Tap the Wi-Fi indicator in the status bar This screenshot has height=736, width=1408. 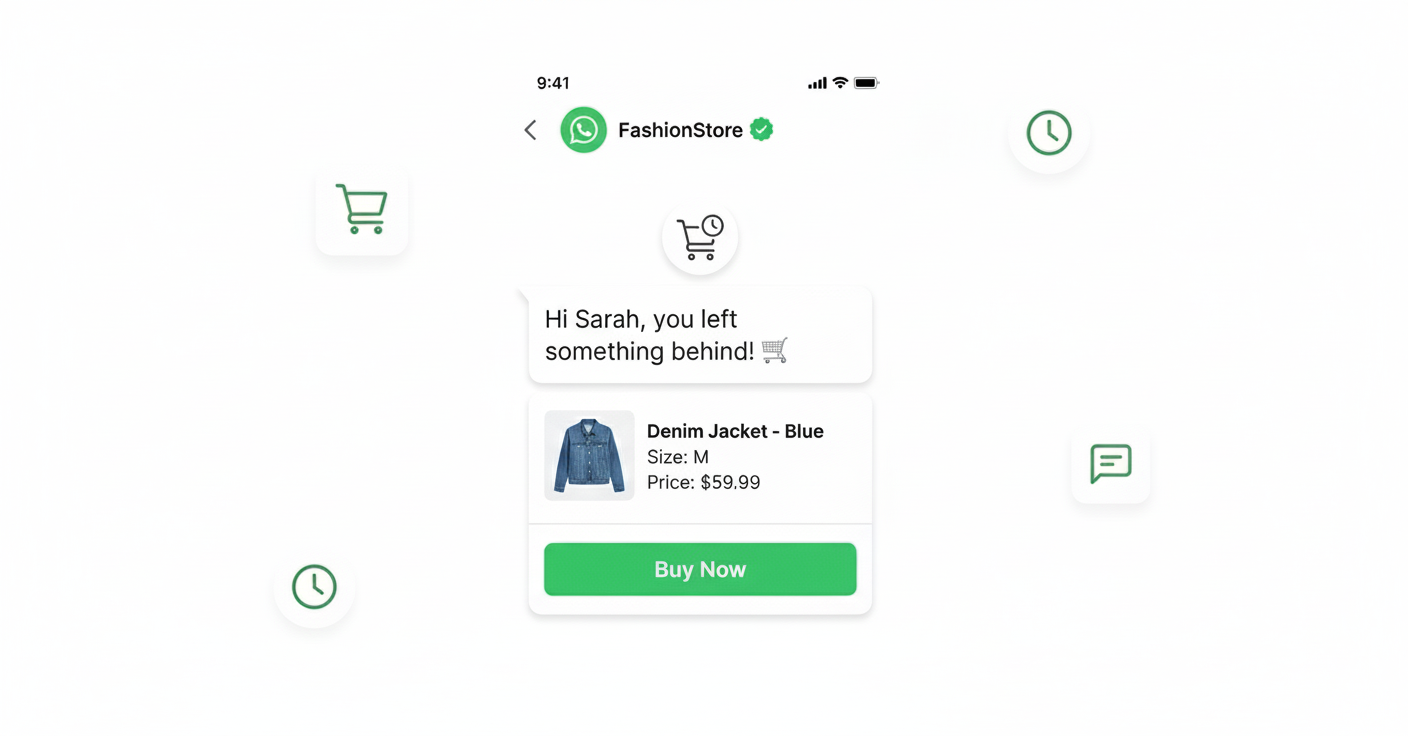tap(840, 83)
